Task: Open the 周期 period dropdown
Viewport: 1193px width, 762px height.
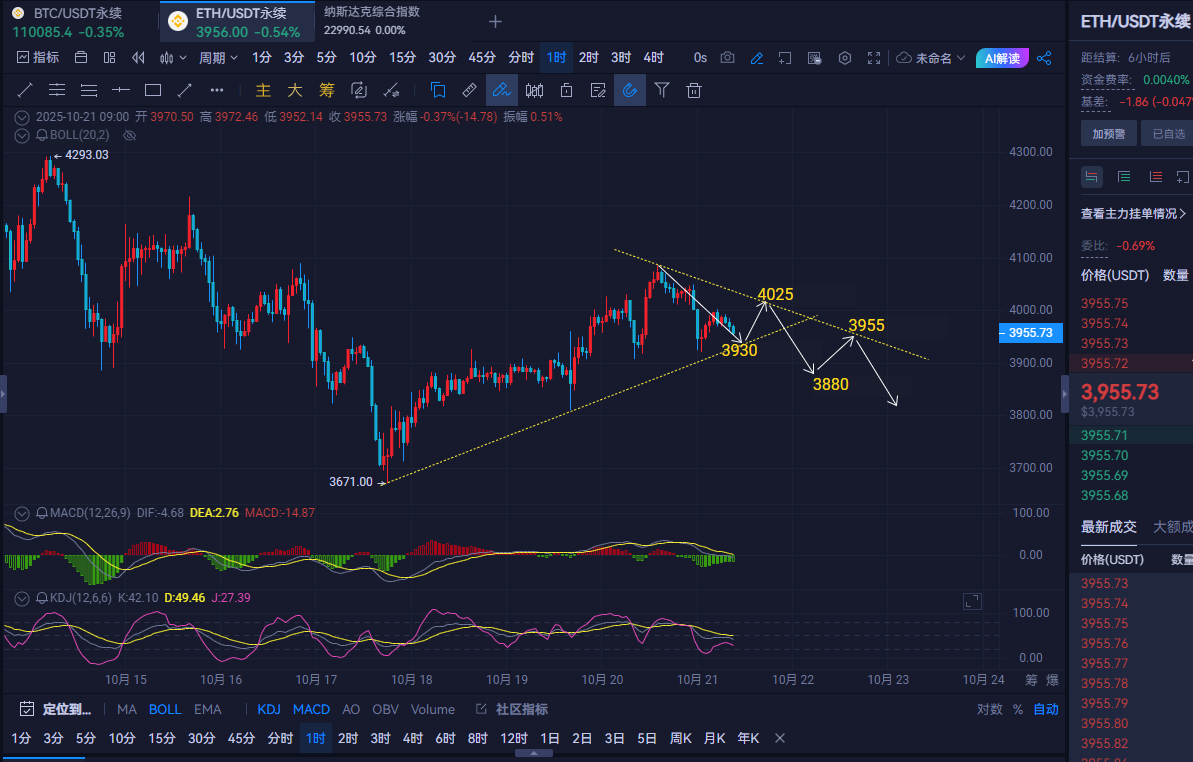Action: pyautogui.click(x=217, y=58)
